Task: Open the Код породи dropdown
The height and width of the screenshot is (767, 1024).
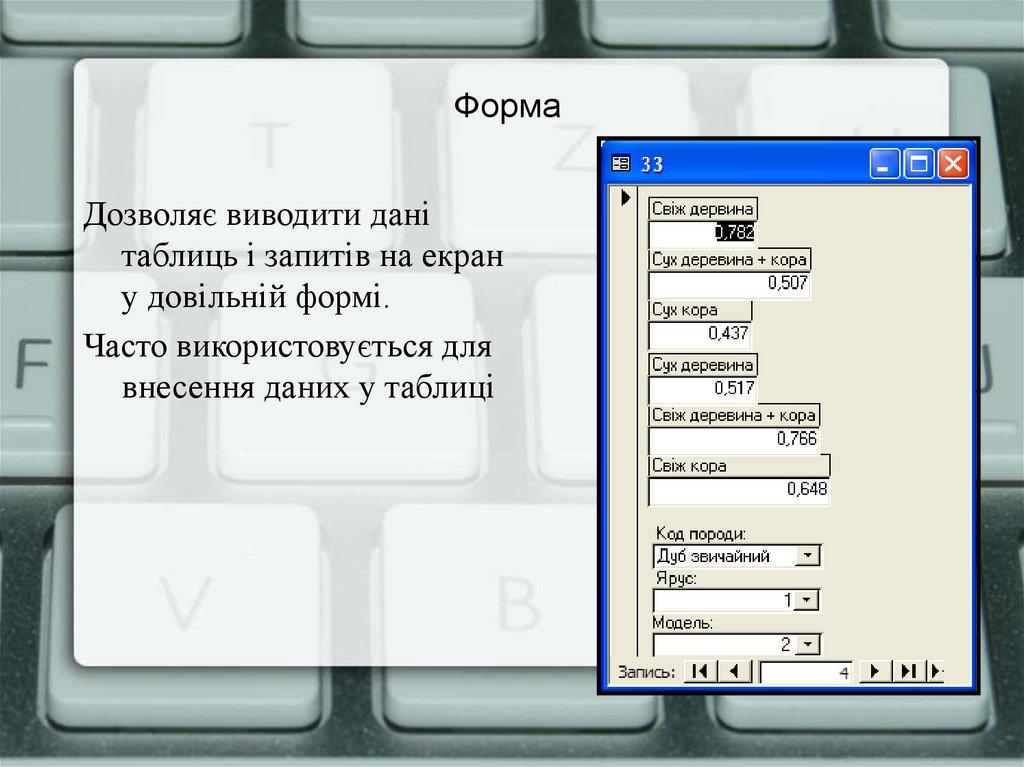Action: click(x=809, y=555)
